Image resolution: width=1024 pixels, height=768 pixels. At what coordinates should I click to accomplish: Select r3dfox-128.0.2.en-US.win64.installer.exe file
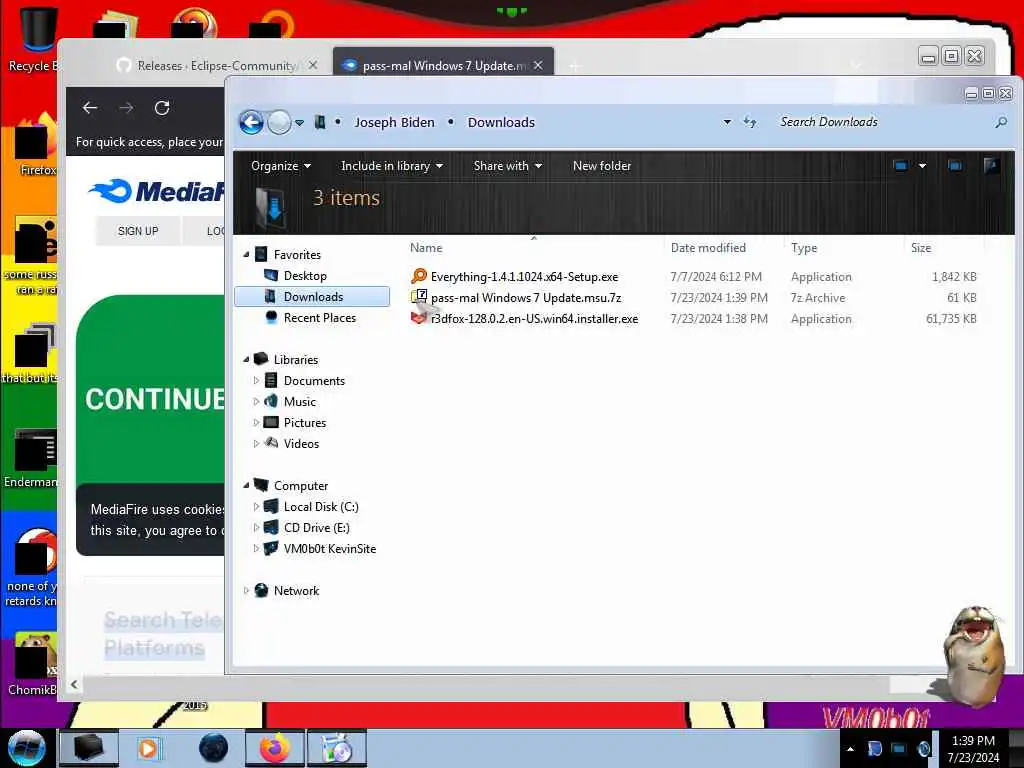click(534, 319)
